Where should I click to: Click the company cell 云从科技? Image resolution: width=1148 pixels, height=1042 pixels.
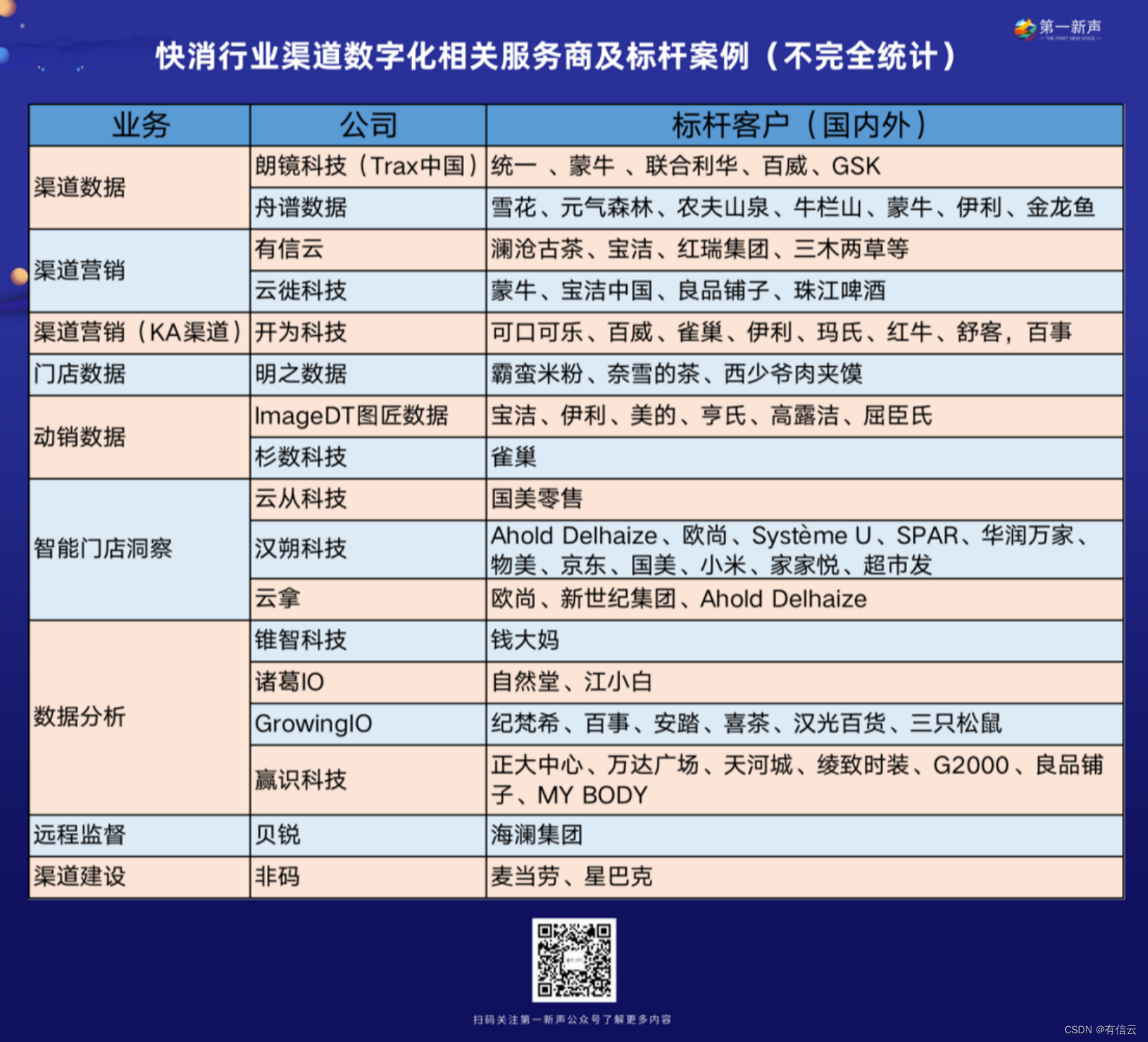click(368, 499)
